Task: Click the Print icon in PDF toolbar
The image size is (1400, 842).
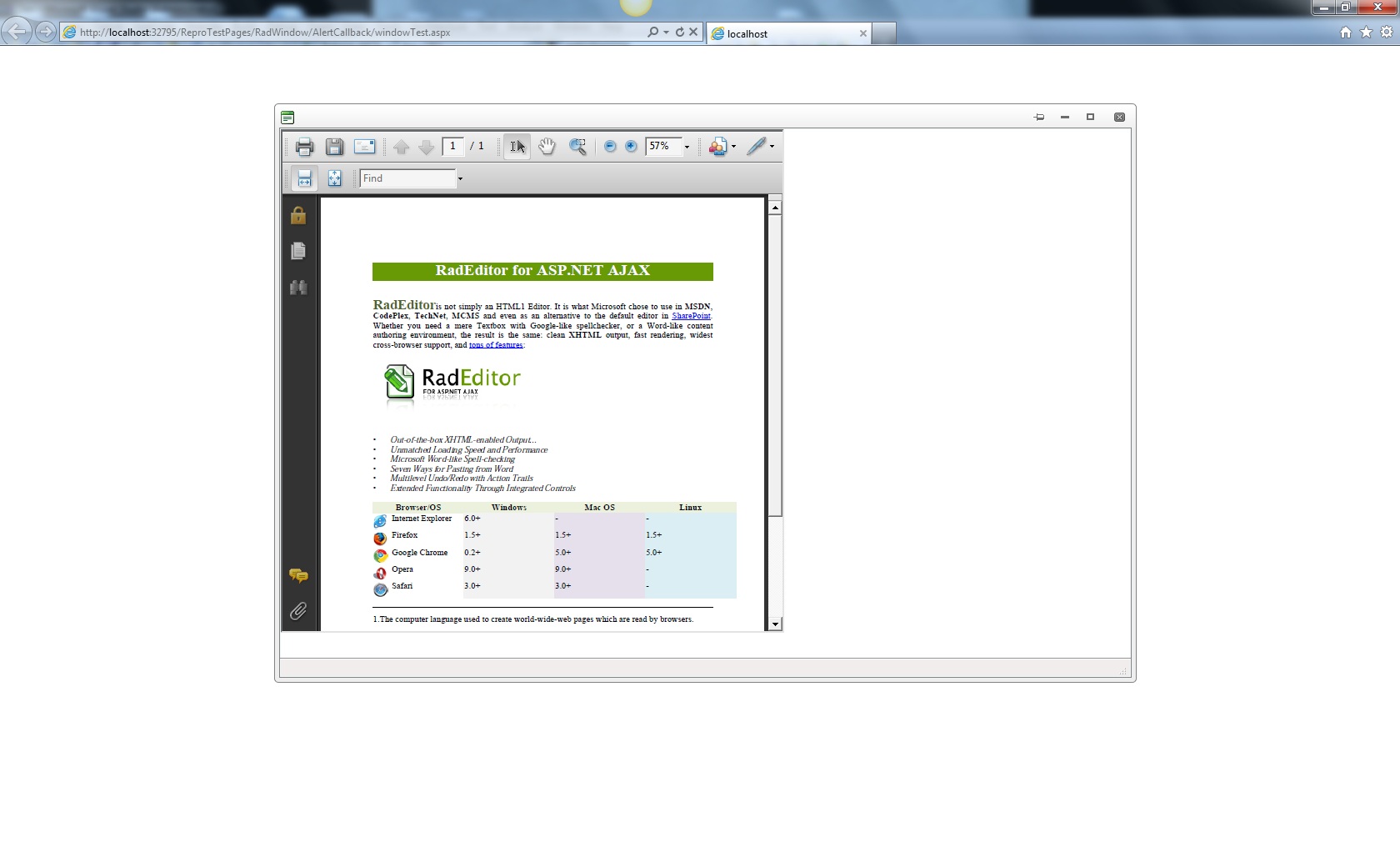Action: tap(304, 147)
